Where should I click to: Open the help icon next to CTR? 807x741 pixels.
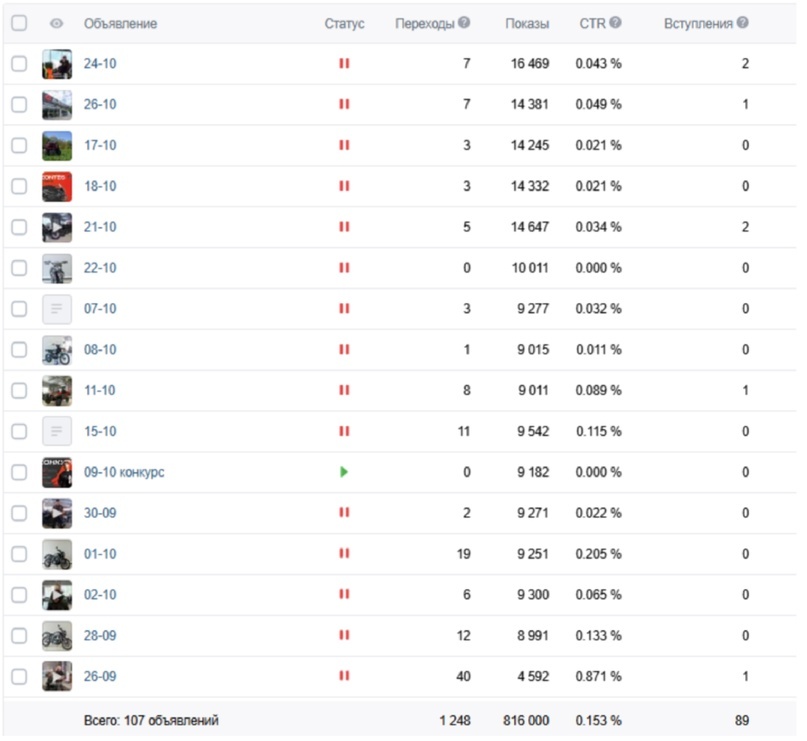point(615,23)
